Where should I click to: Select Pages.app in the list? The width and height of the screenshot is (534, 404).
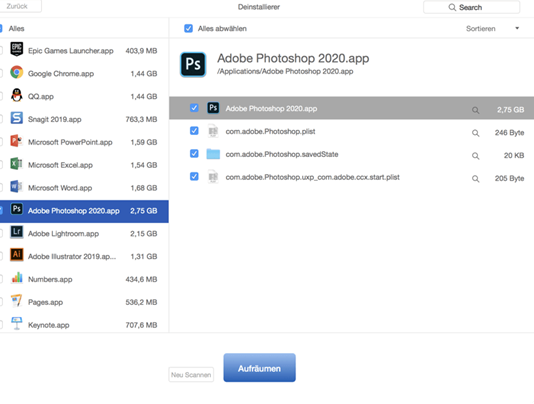[x=84, y=302]
